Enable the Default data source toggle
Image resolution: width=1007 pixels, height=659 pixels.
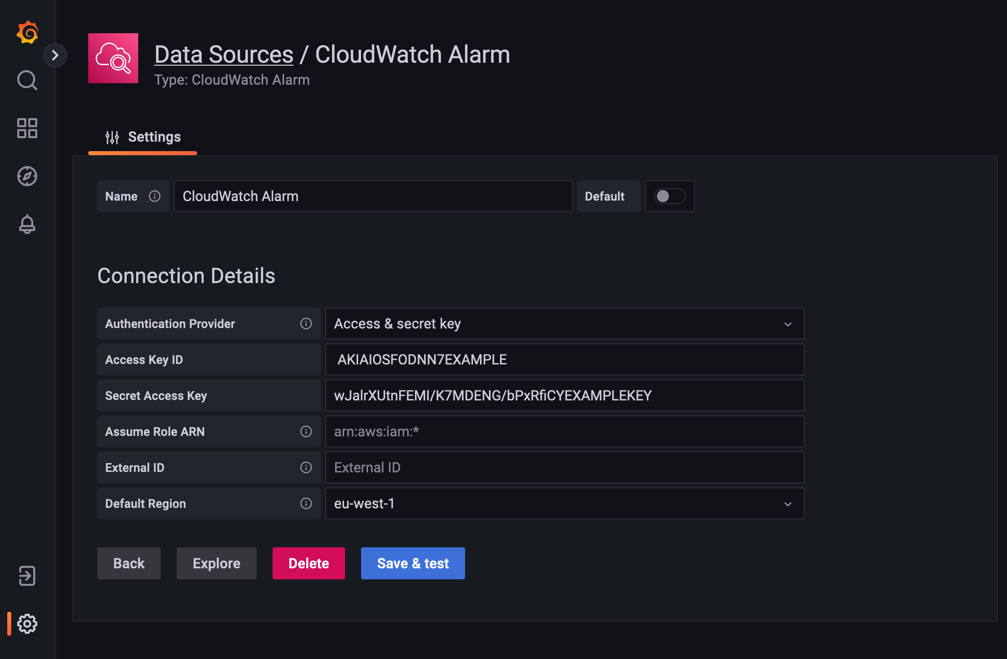tap(669, 196)
